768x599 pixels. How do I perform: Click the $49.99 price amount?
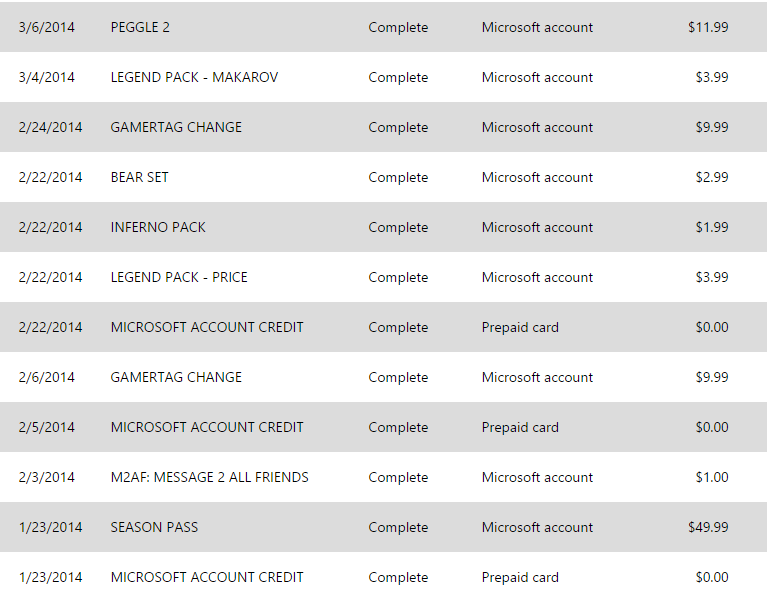(x=708, y=527)
